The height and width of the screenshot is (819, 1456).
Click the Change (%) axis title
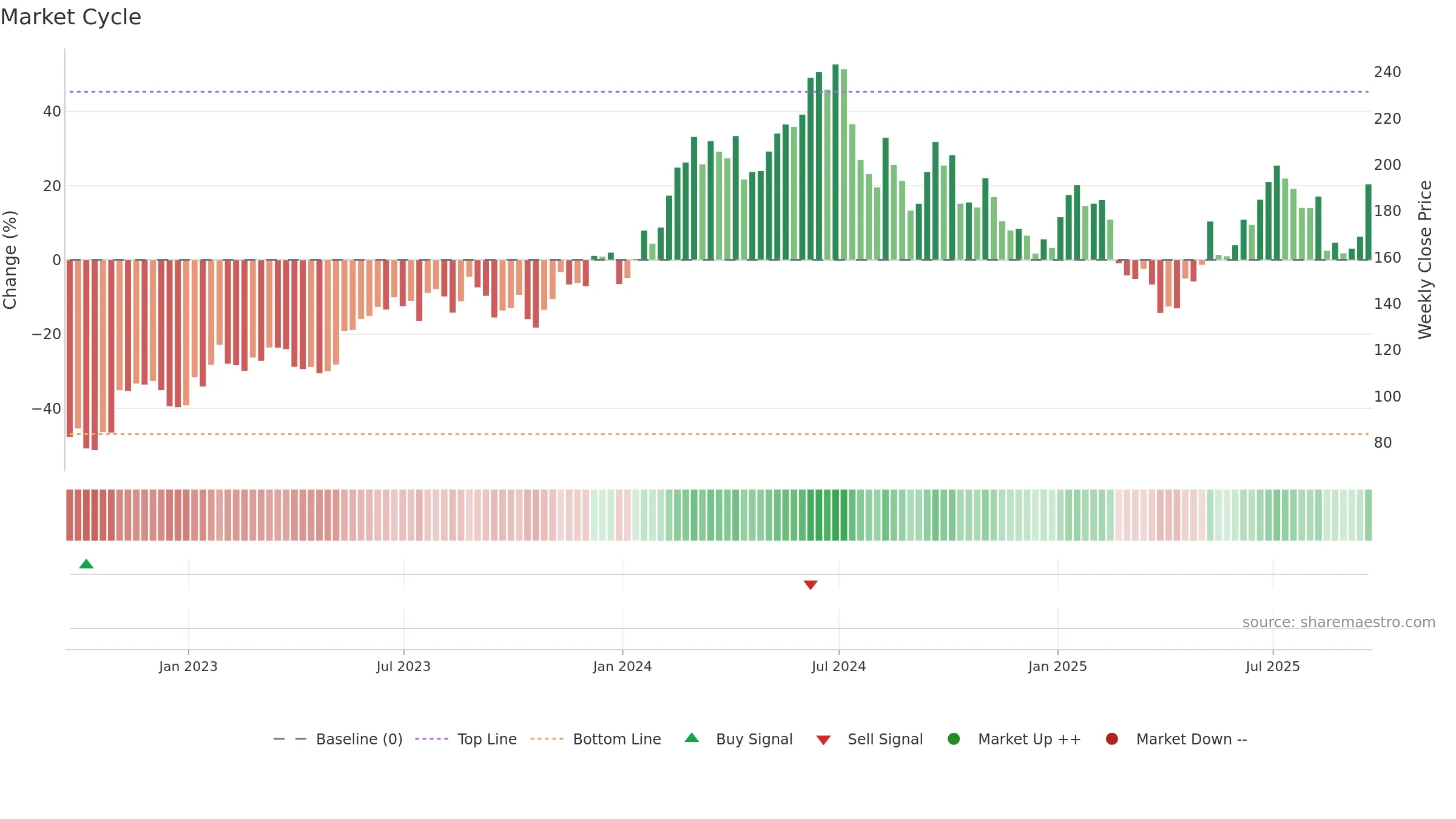coord(10,260)
